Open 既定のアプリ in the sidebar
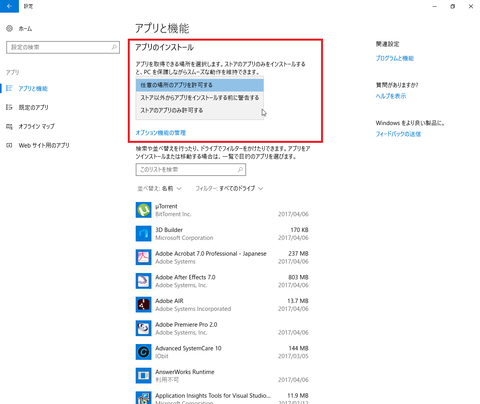The height and width of the screenshot is (404, 480). click(x=33, y=108)
